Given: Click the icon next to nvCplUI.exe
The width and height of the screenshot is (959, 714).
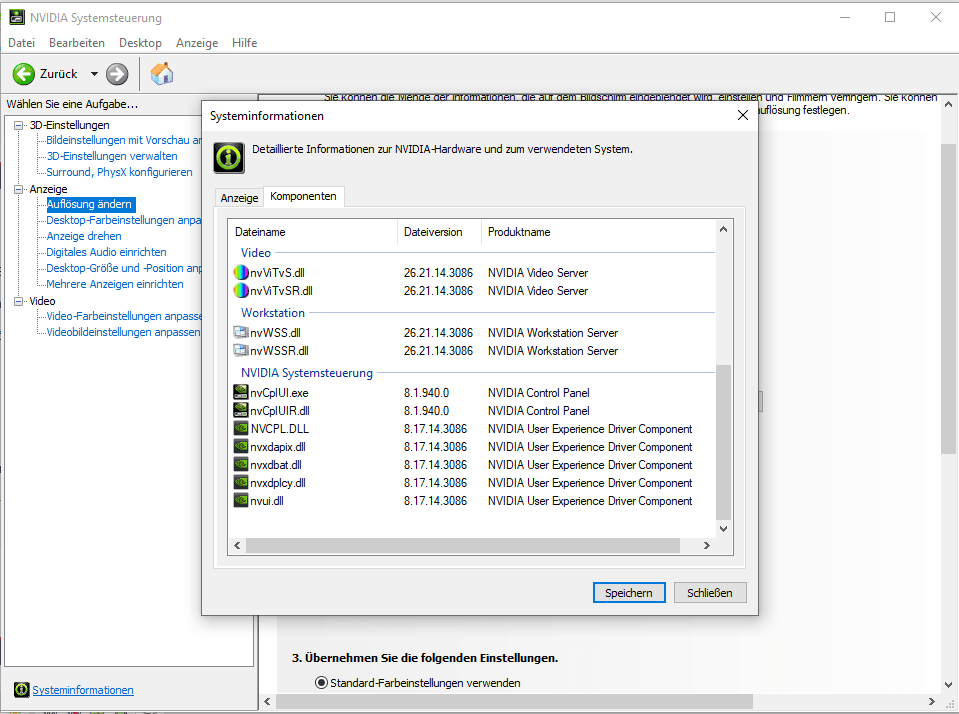Looking at the screenshot, I should coord(241,392).
